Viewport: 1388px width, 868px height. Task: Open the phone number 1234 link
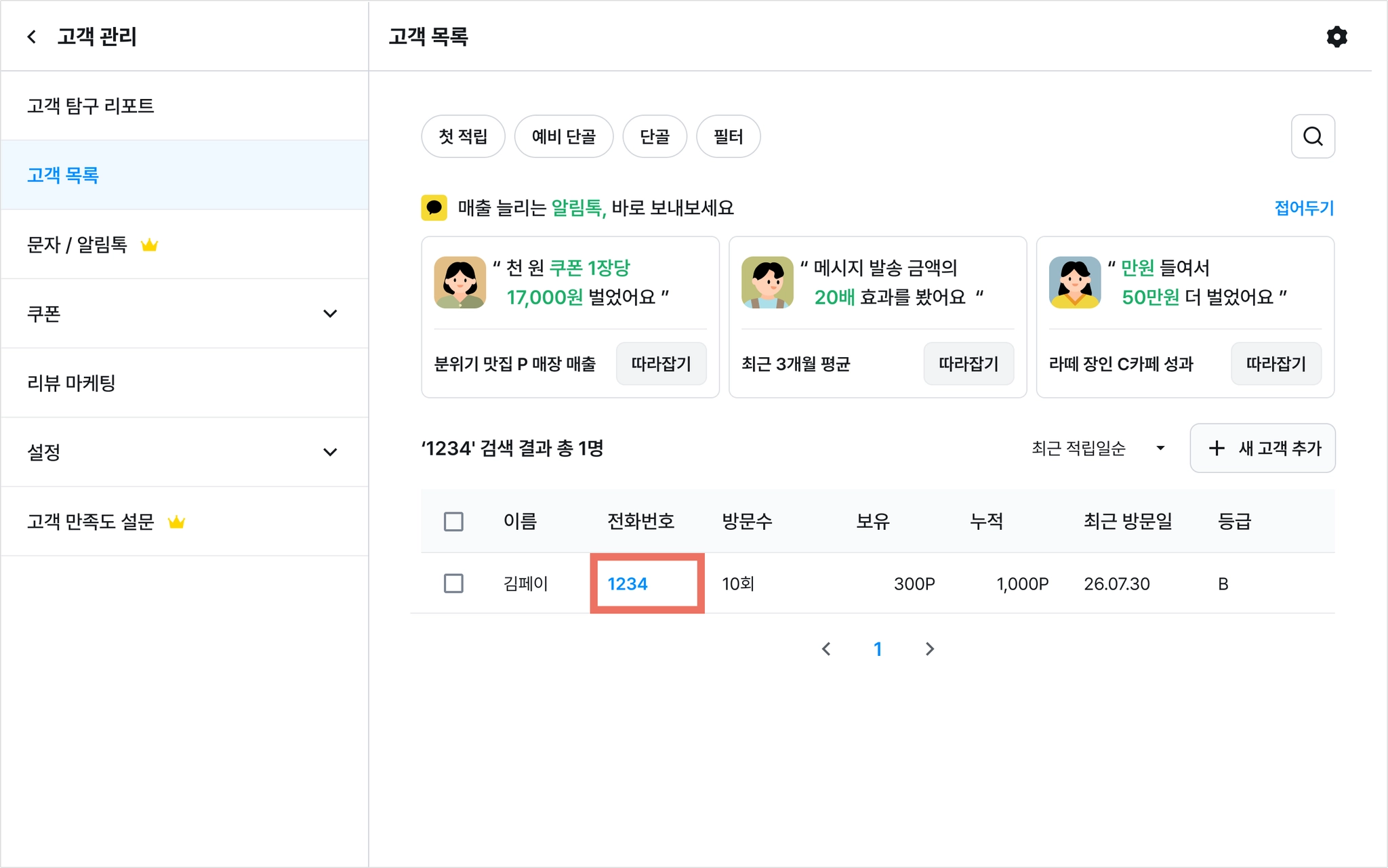(628, 583)
